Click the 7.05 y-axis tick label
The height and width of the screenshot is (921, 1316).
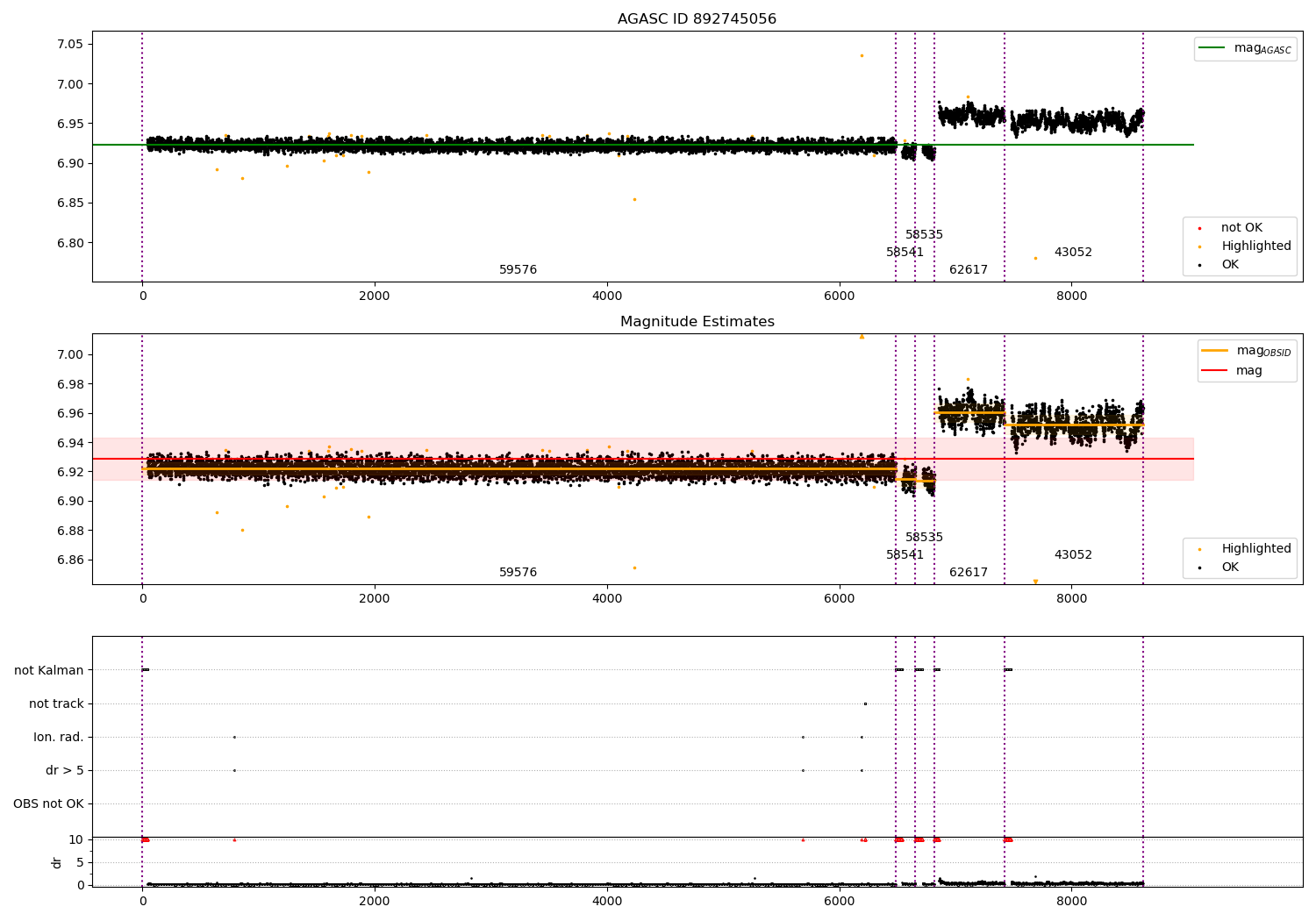click(x=69, y=45)
